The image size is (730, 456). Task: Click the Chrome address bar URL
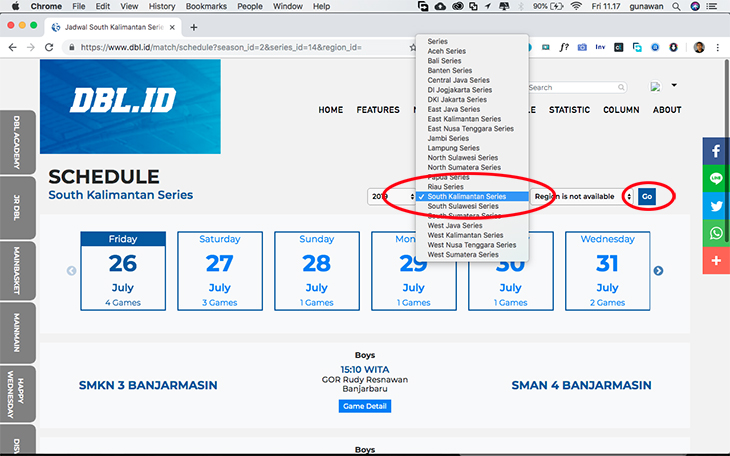pos(221,47)
